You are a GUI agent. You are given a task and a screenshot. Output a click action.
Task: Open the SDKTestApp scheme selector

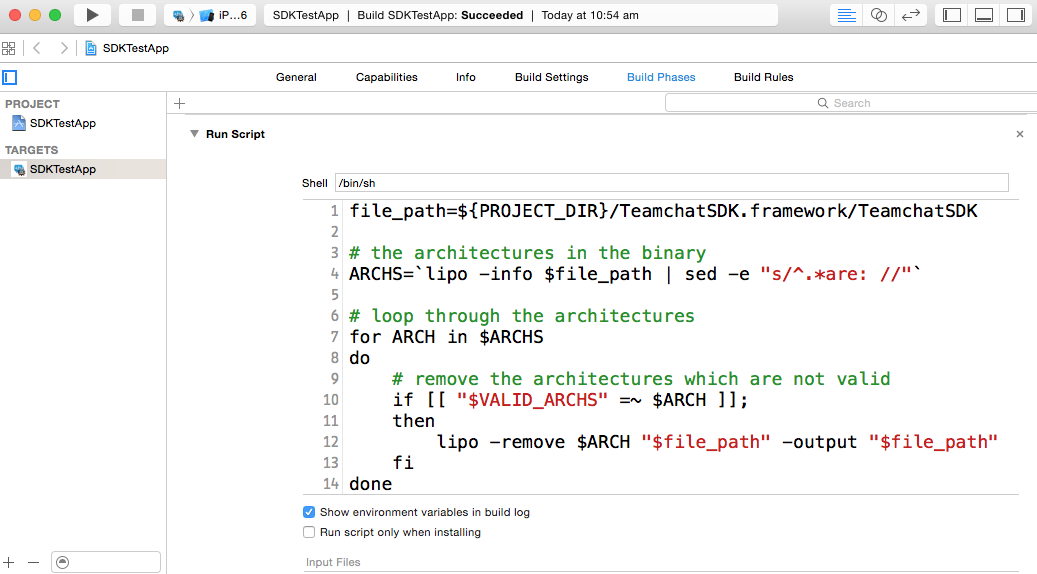pos(178,15)
